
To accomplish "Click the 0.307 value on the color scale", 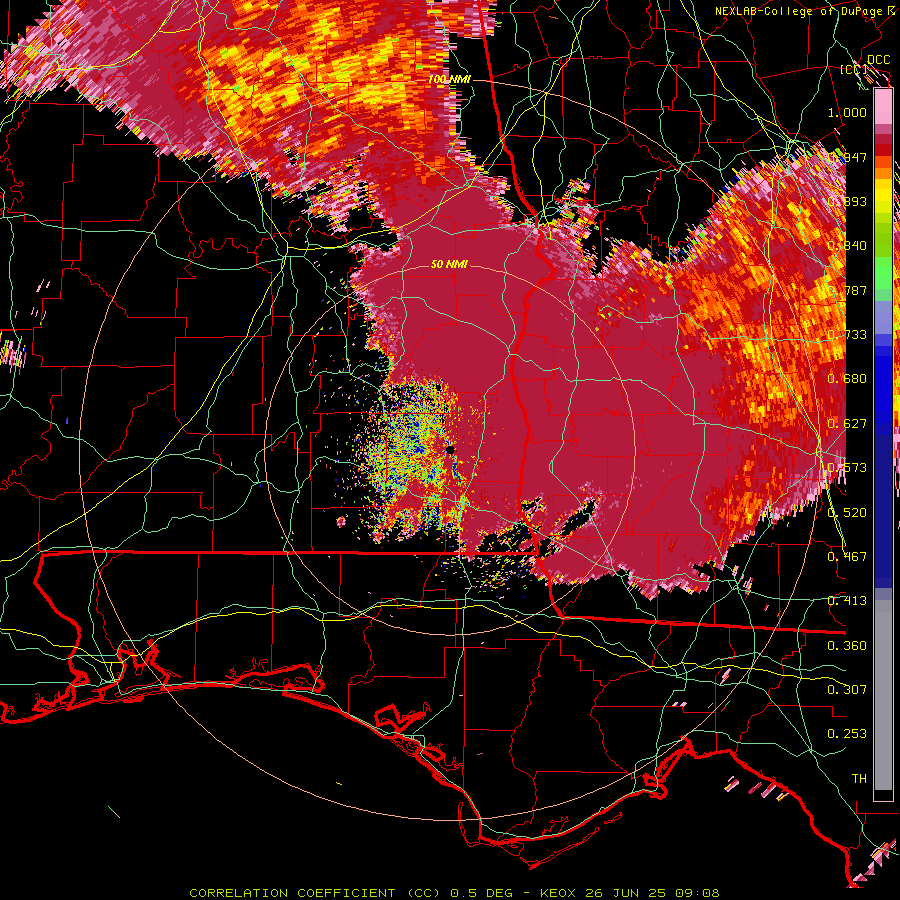I will pyautogui.click(x=847, y=689).
